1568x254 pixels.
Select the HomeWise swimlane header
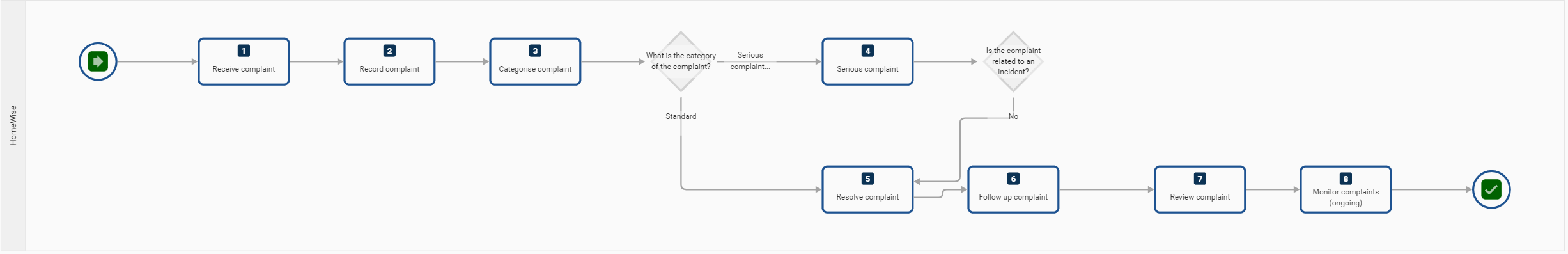click(x=13, y=125)
